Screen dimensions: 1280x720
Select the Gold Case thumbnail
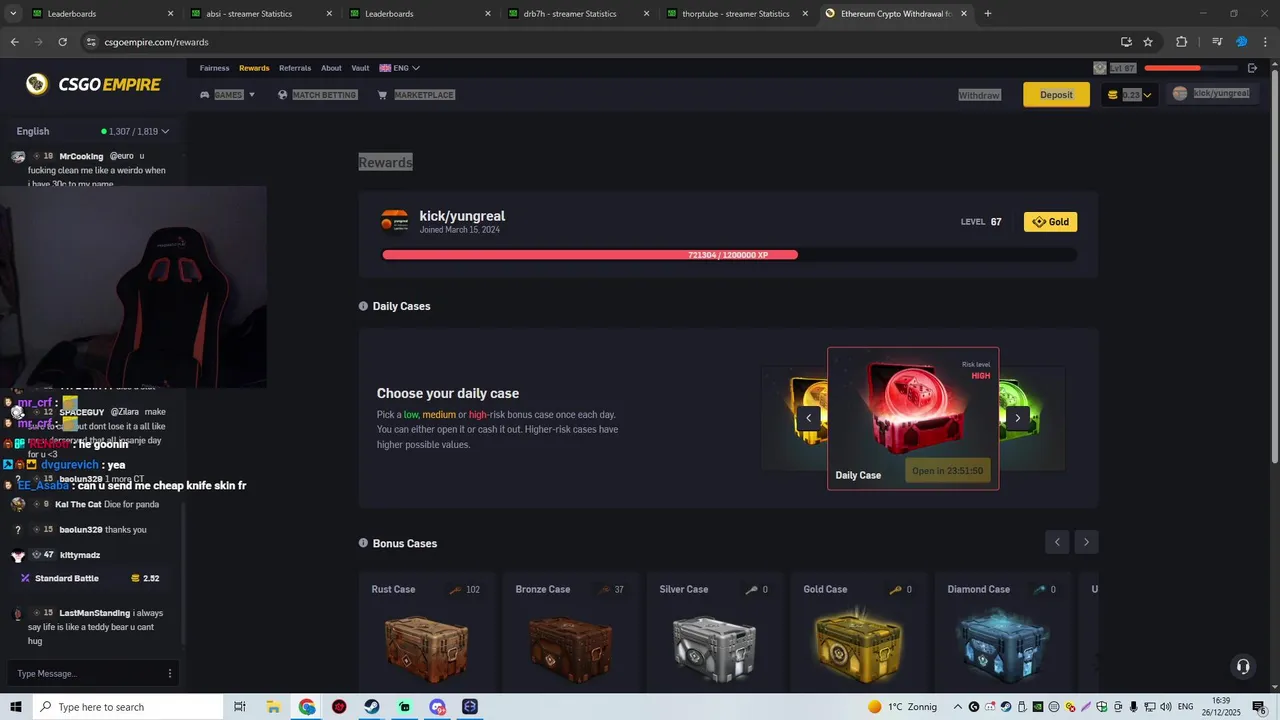[x=858, y=645]
